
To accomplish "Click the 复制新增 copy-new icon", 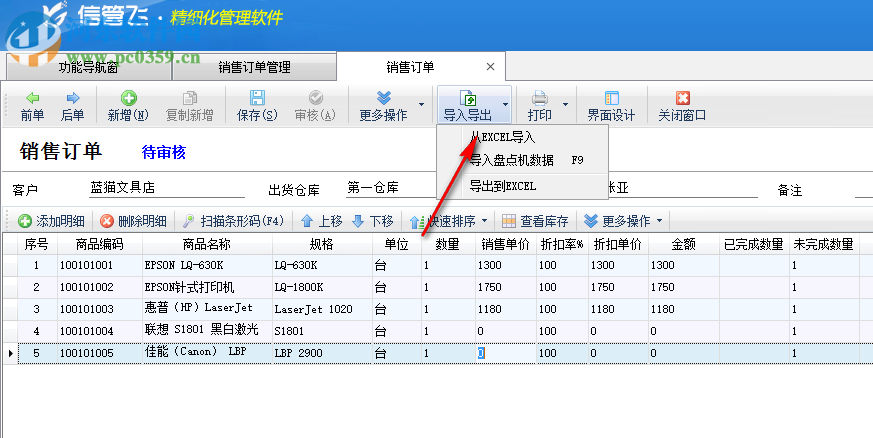I will point(189,99).
